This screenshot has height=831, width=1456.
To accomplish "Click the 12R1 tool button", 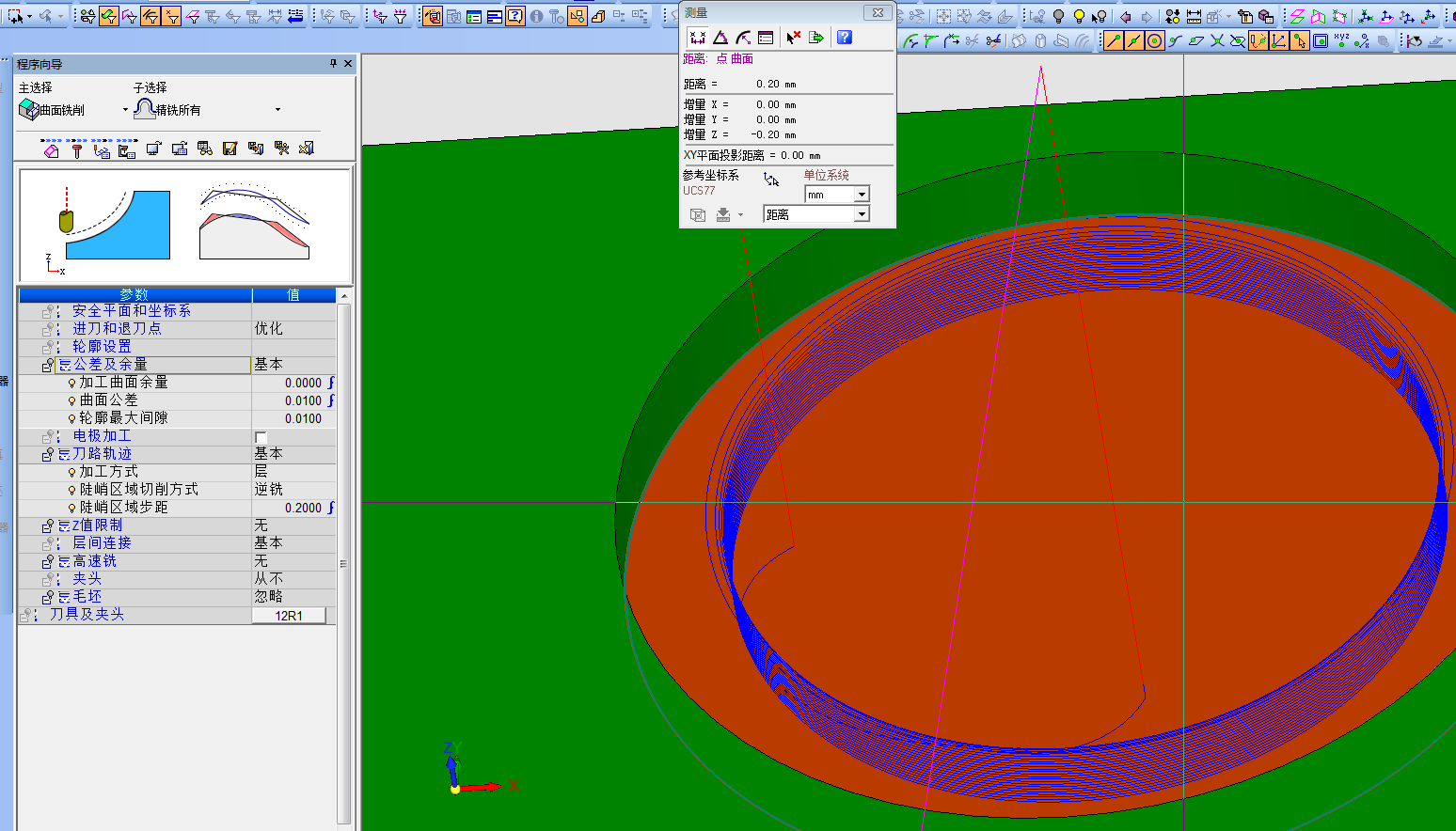I will tap(289, 616).
